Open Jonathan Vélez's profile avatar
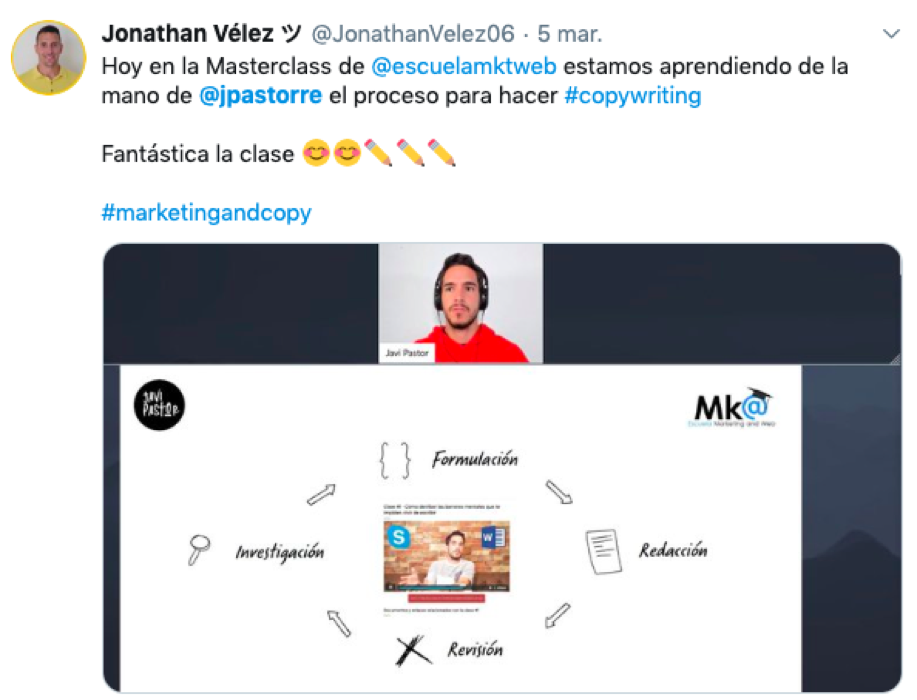This screenshot has height=700, width=917. pyautogui.click(x=49, y=57)
